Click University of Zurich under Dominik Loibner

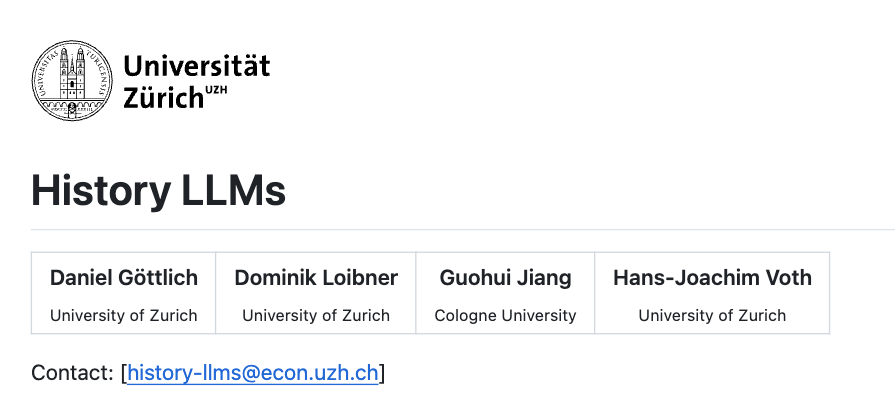coord(316,315)
